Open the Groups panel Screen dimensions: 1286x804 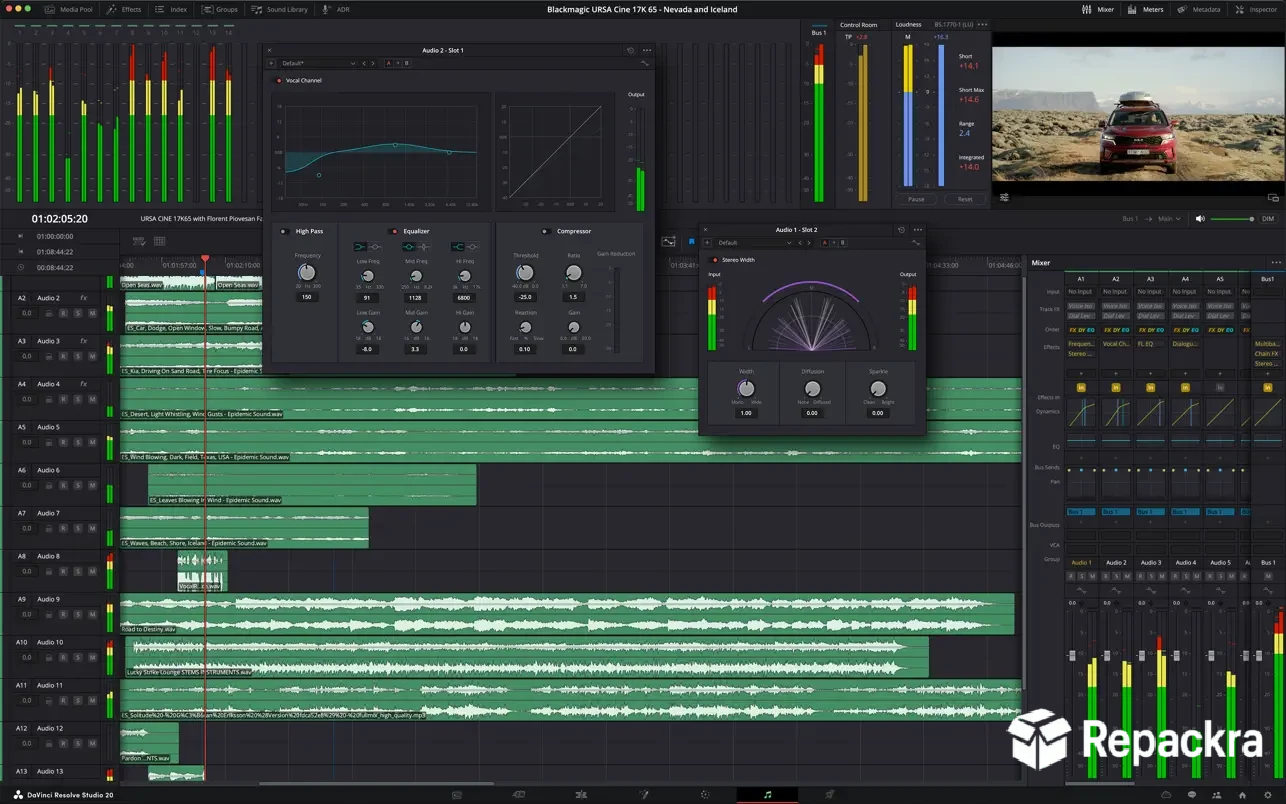(220, 9)
